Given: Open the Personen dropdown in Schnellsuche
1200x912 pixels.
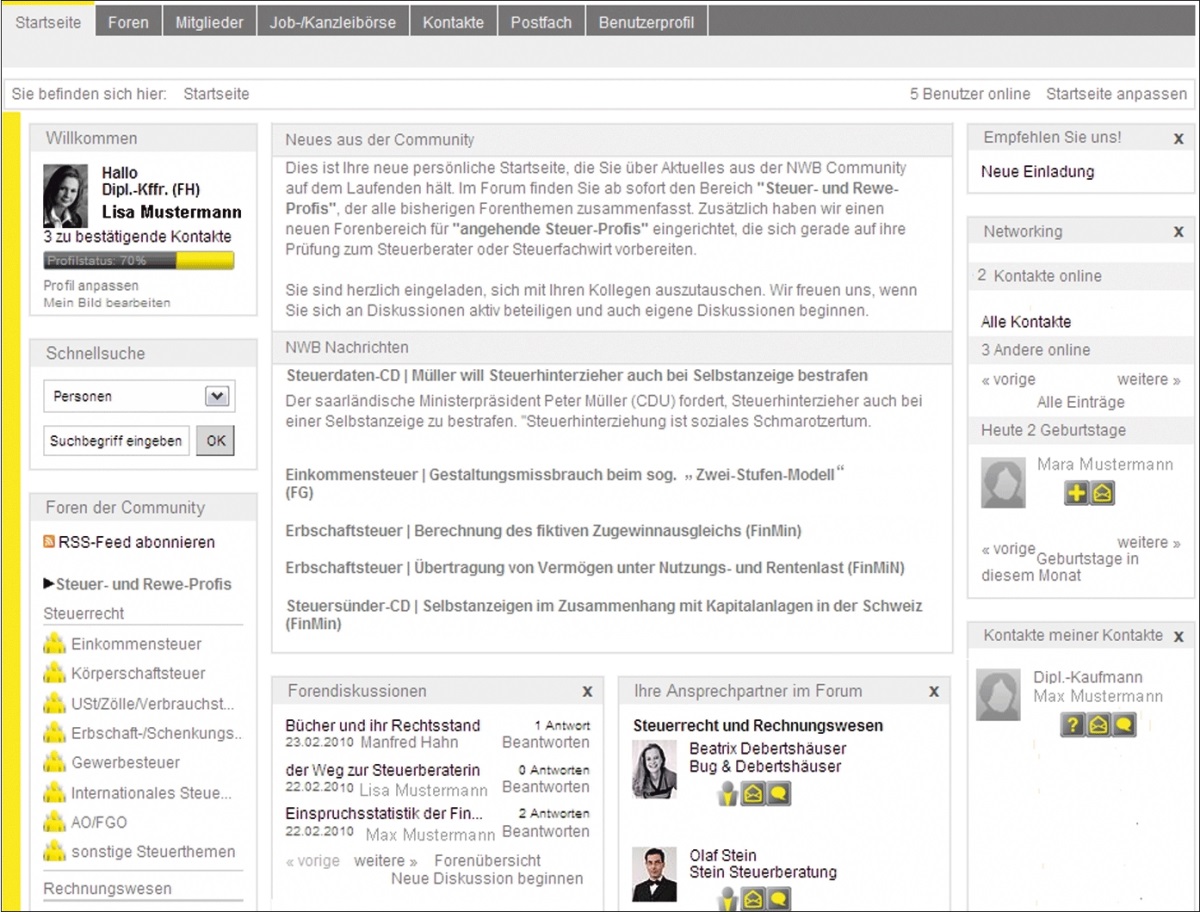Looking at the screenshot, I should coord(217,396).
